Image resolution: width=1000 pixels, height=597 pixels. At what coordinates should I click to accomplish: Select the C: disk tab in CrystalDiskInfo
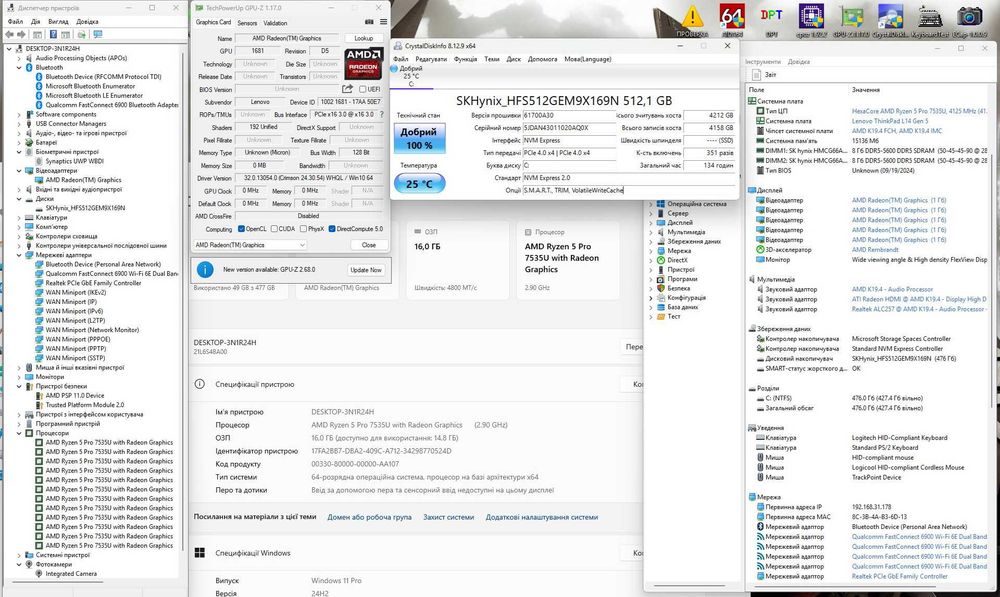coord(411,76)
